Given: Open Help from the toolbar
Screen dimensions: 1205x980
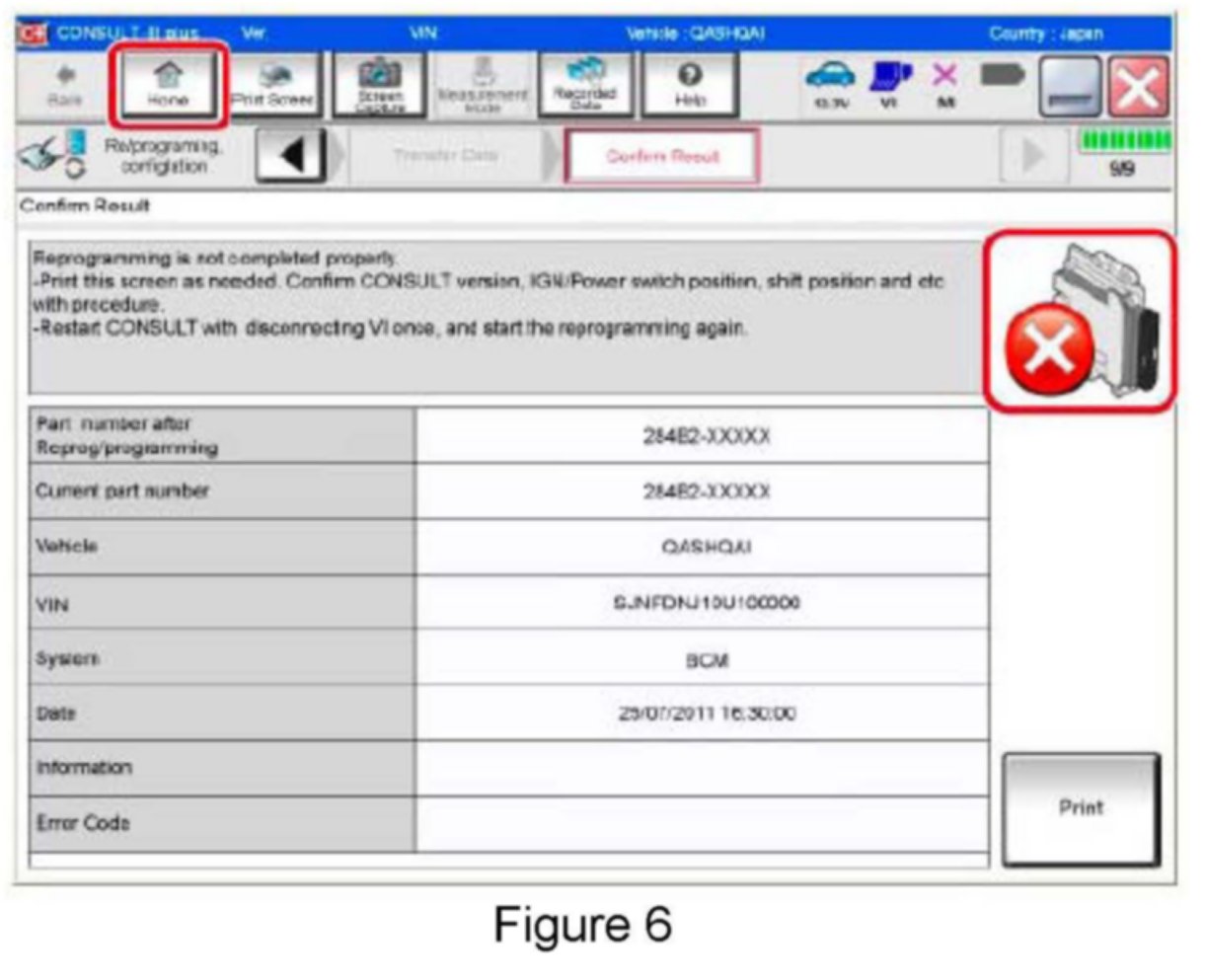Looking at the screenshot, I should (x=690, y=85).
